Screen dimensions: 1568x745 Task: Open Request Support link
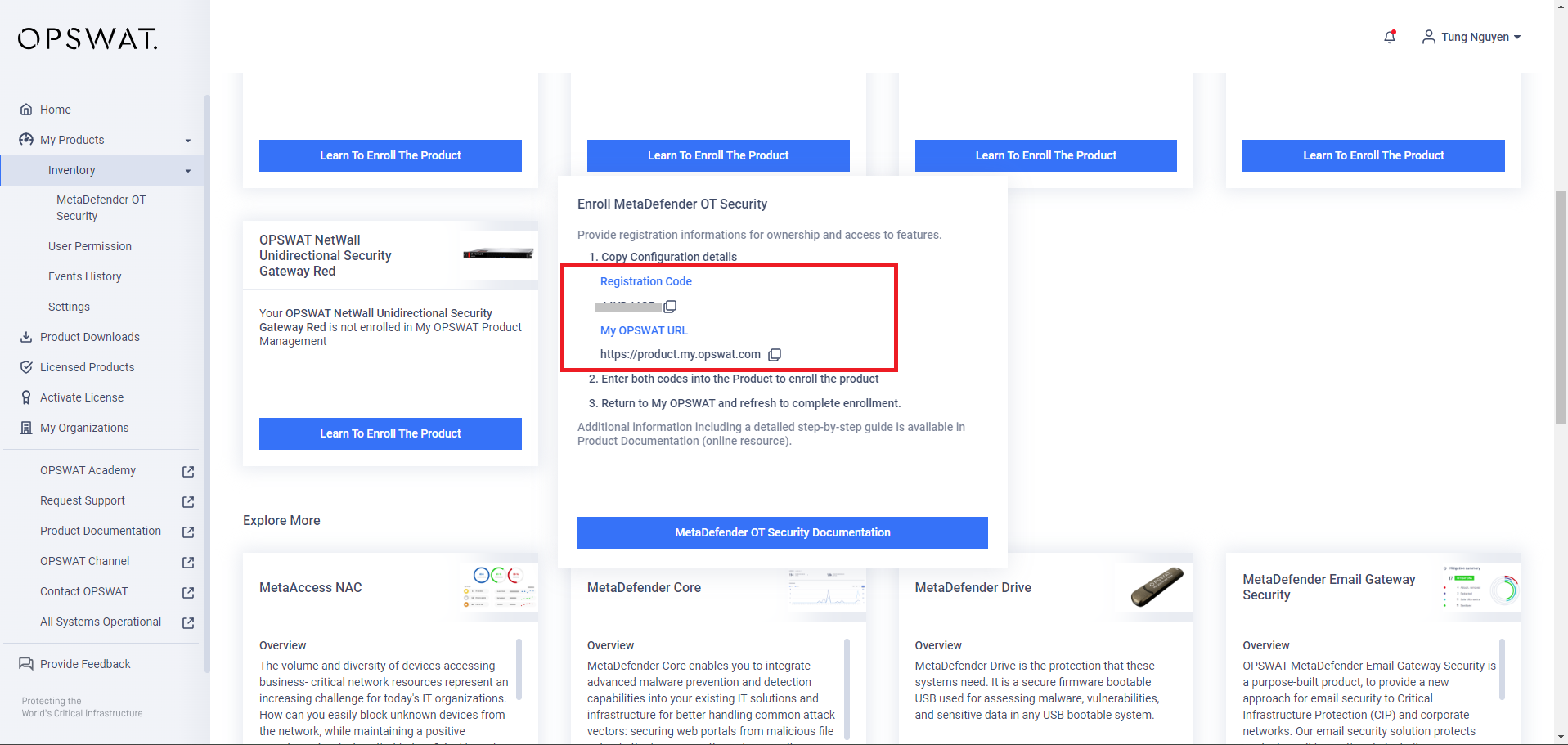point(83,500)
